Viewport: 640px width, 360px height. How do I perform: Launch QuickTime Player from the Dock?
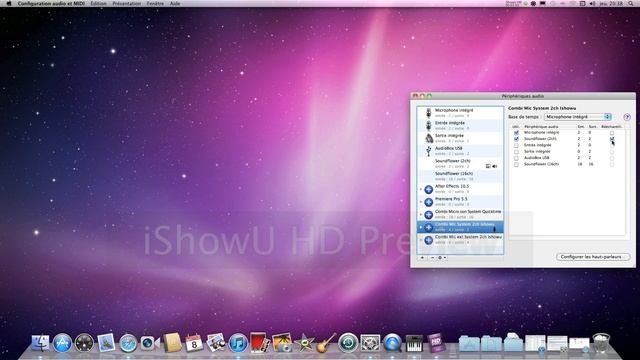(392, 343)
